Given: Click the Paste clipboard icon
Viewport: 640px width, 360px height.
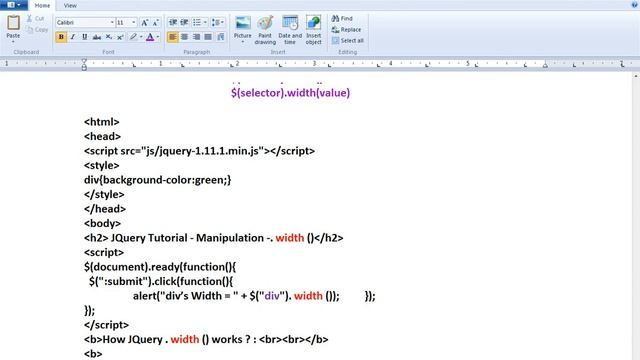Looking at the screenshot, I should [x=13, y=22].
